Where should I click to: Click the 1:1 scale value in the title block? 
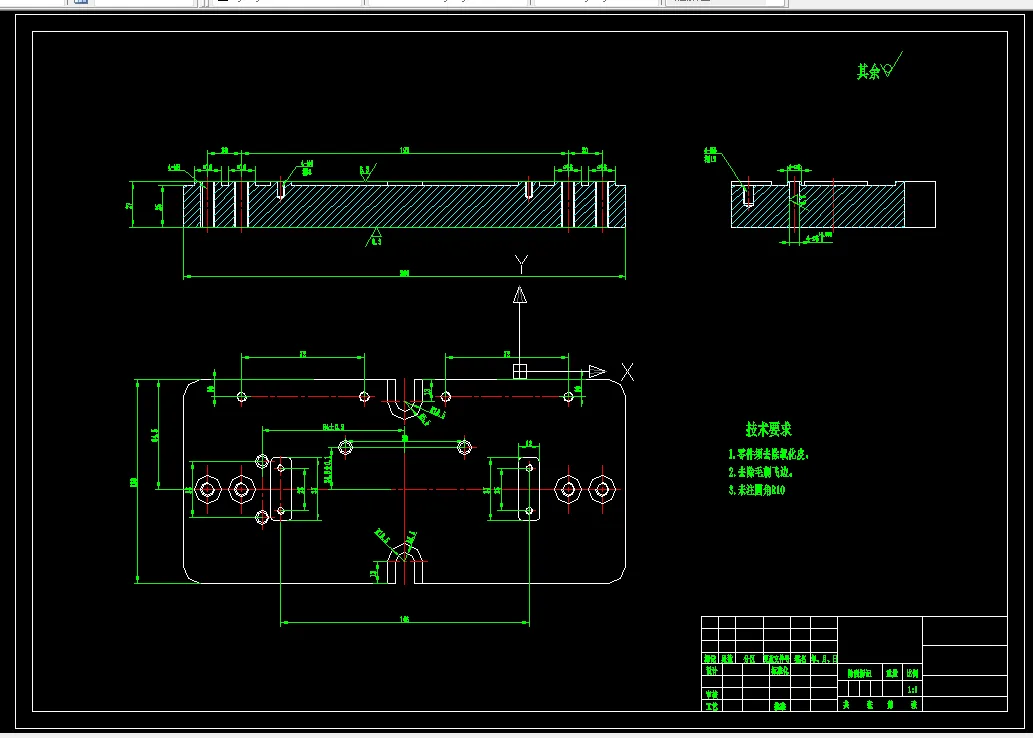912,690
